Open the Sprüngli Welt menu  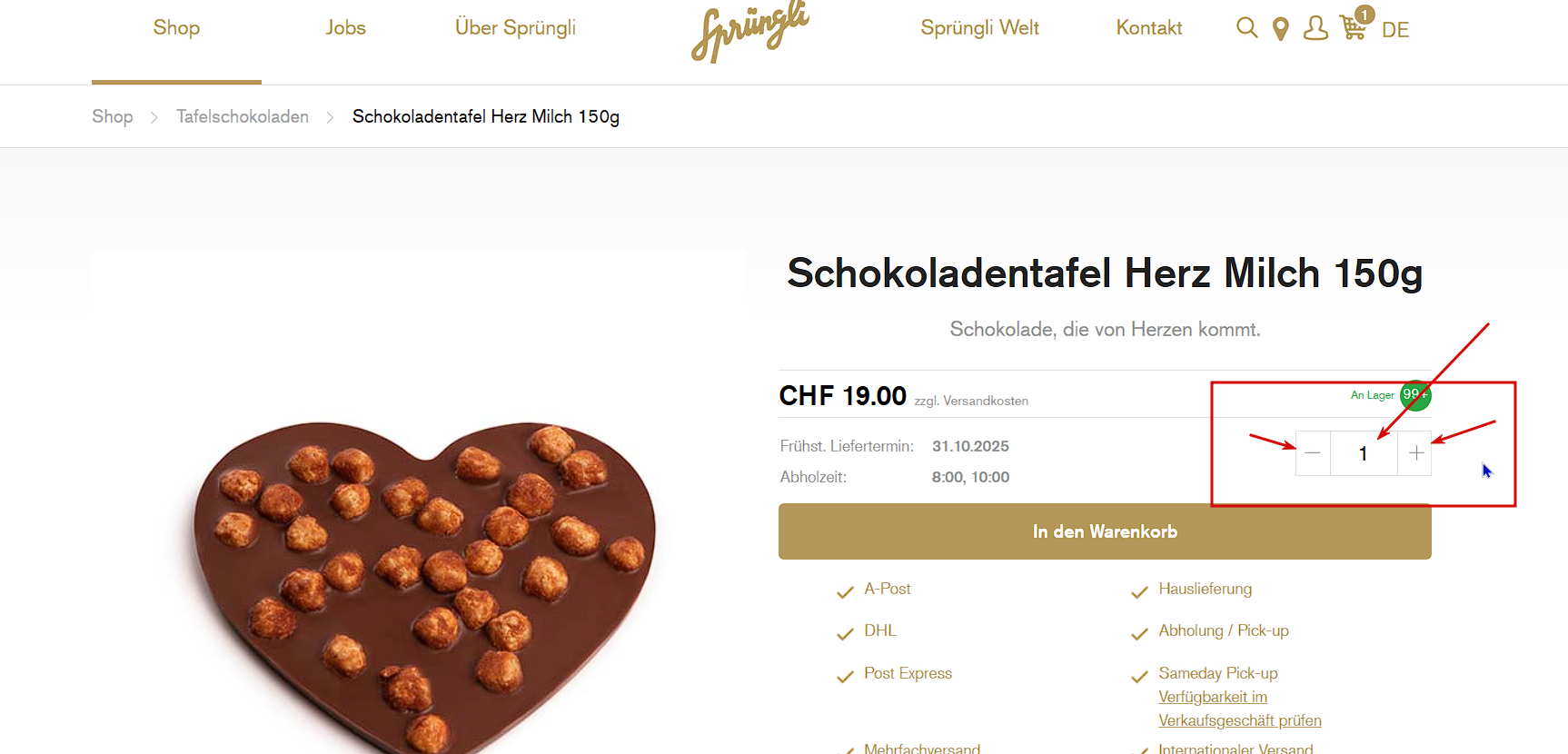point(979,28)
